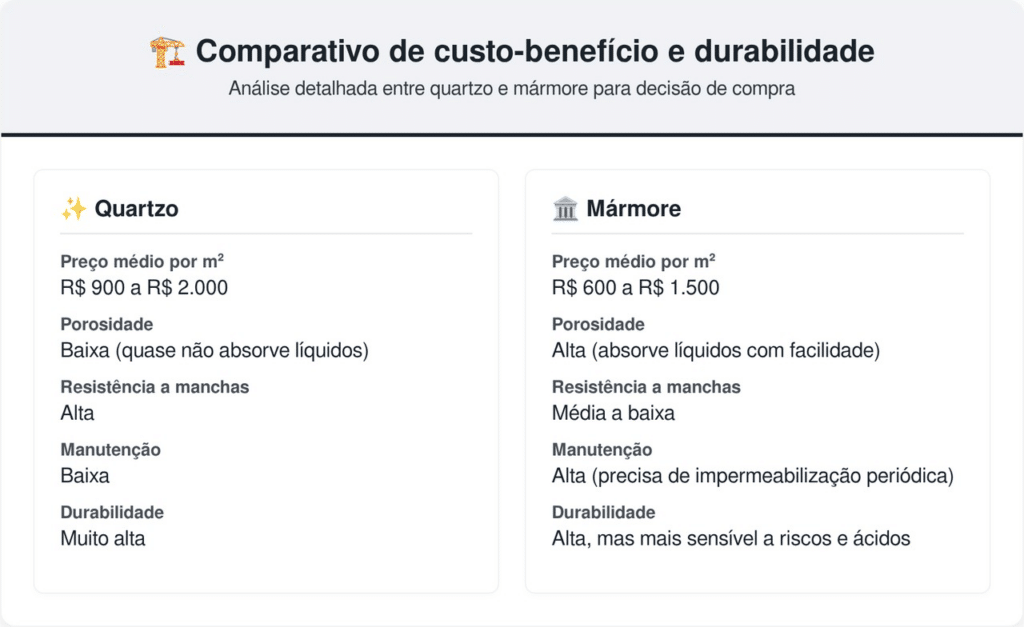Click Resistência a manchas label under Mármore
1024x627 pixels.
click(x=646, y=387)
